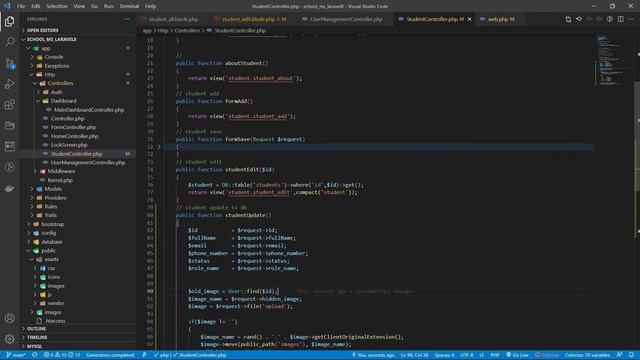This screenshot has height=360, width=640.
Task: Expand the Auth folder
Action: 56,92
